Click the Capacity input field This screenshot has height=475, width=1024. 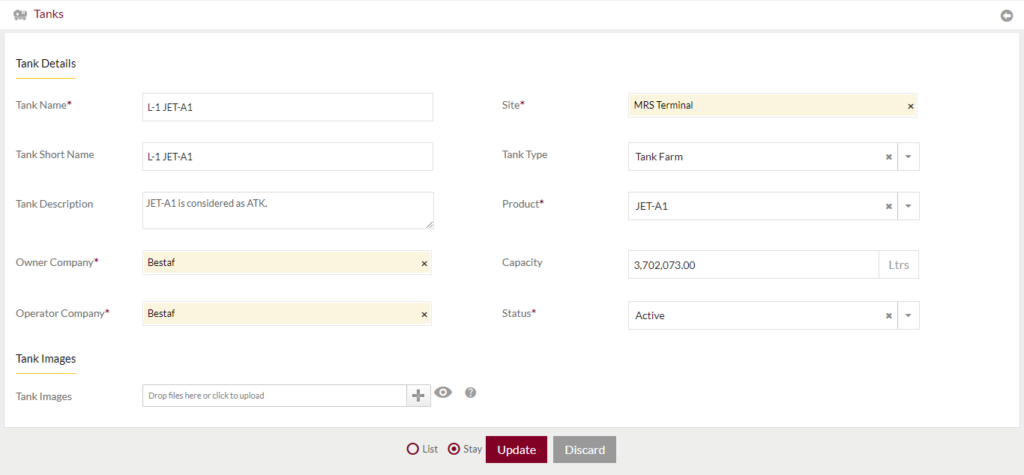coord(754,265)
